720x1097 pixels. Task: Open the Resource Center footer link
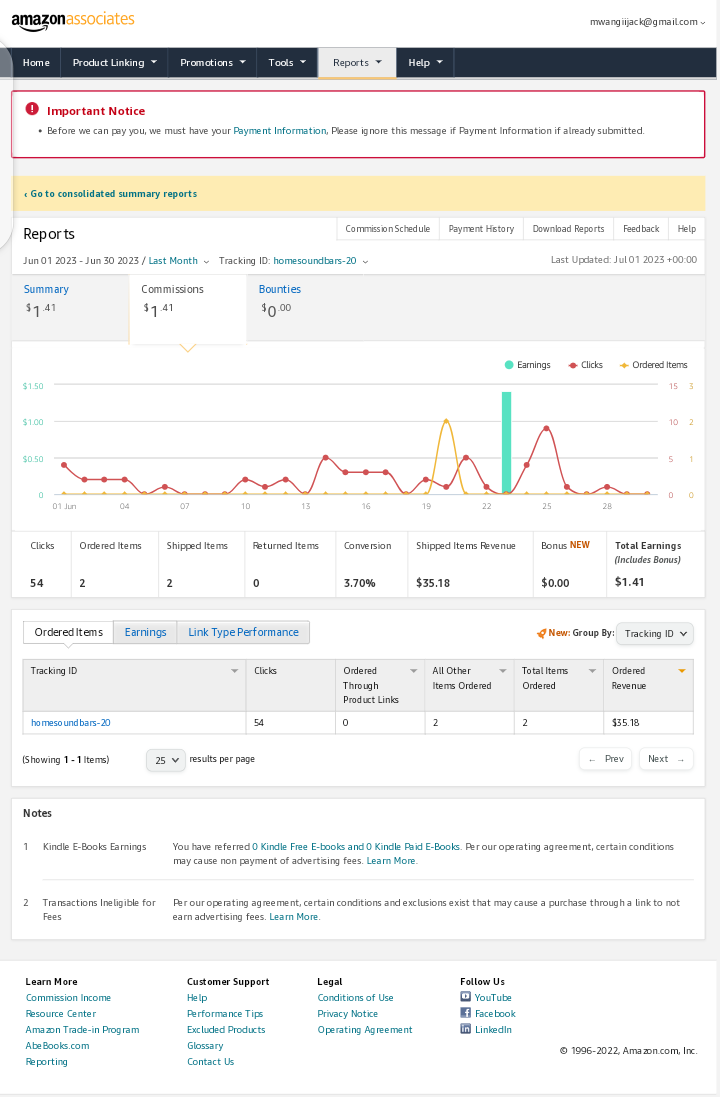click(61, 1014)
